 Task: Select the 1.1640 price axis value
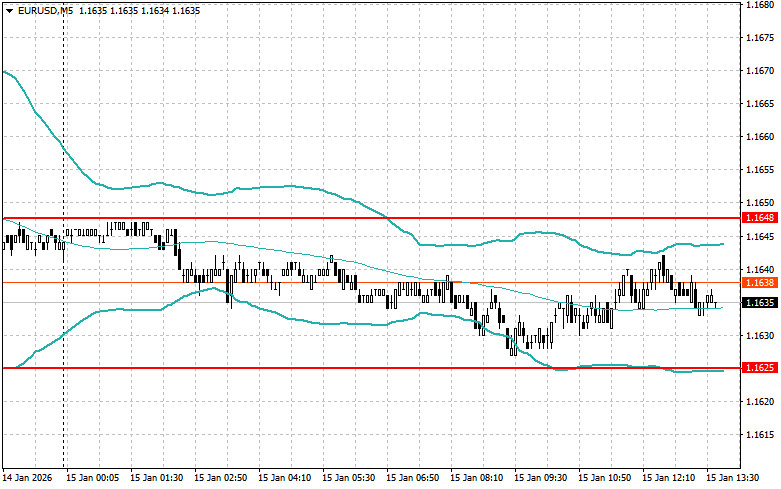tap(760, 269)
